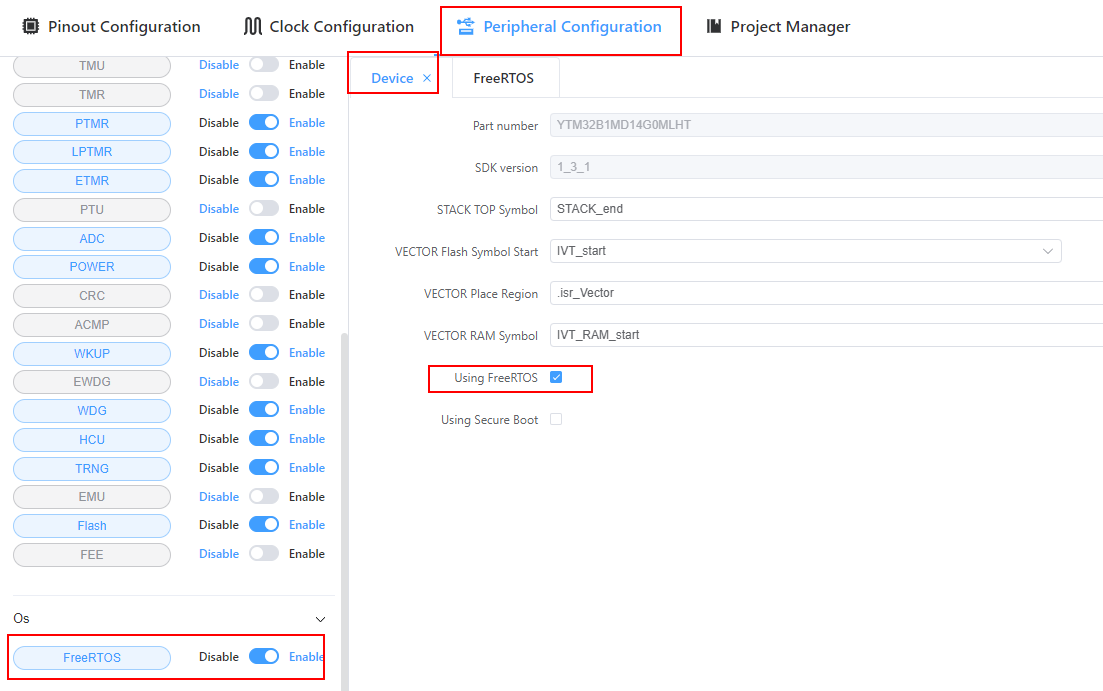
Task: Click the POWER peripheral button
Action: click(92, 267)
